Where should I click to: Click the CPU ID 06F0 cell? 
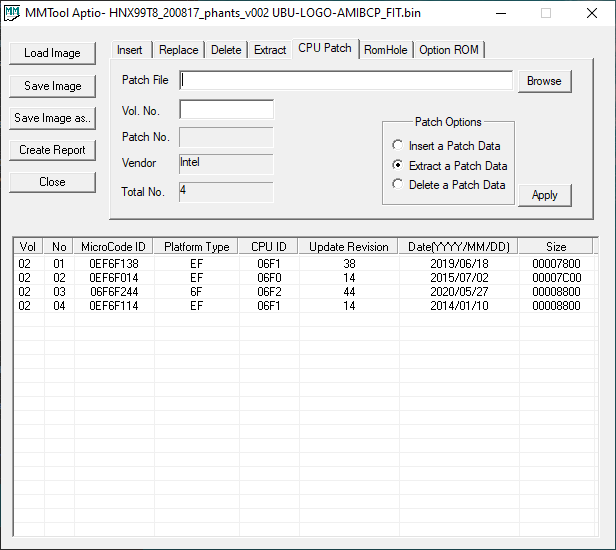[269, 278]
